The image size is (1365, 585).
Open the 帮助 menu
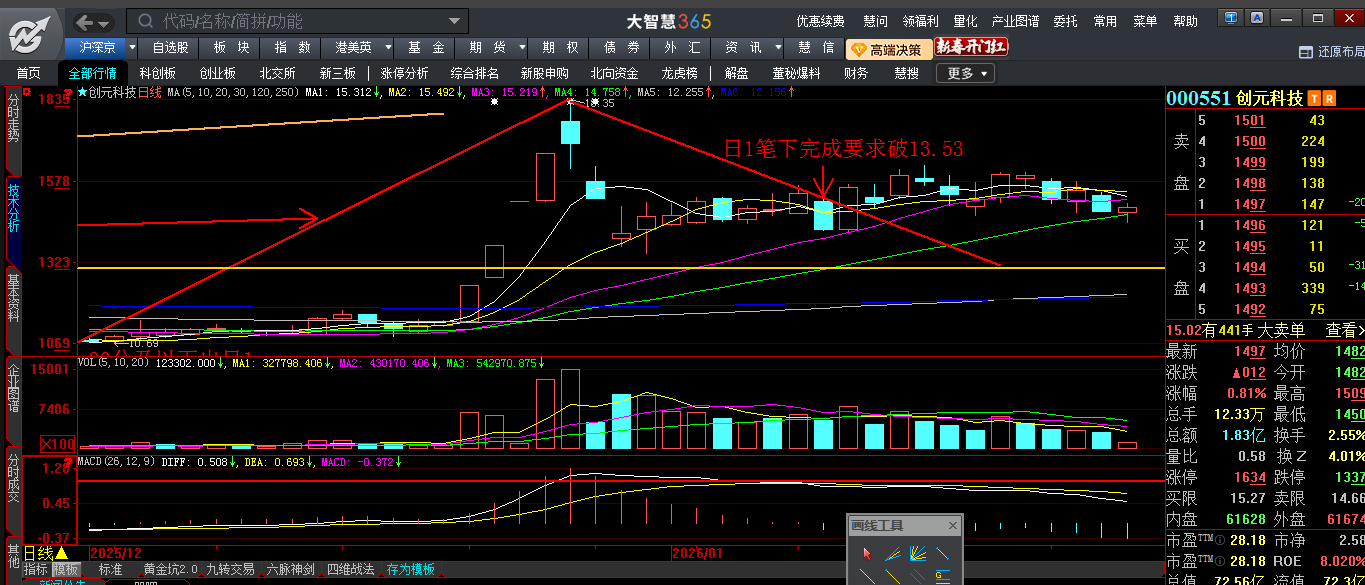coord(1185,21)
